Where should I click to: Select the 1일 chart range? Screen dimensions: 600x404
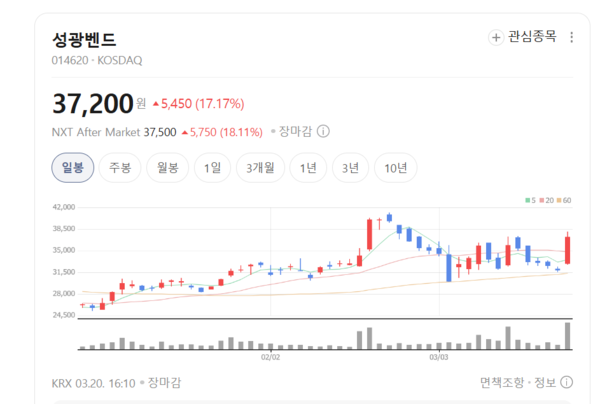click(x=212, y=168)
